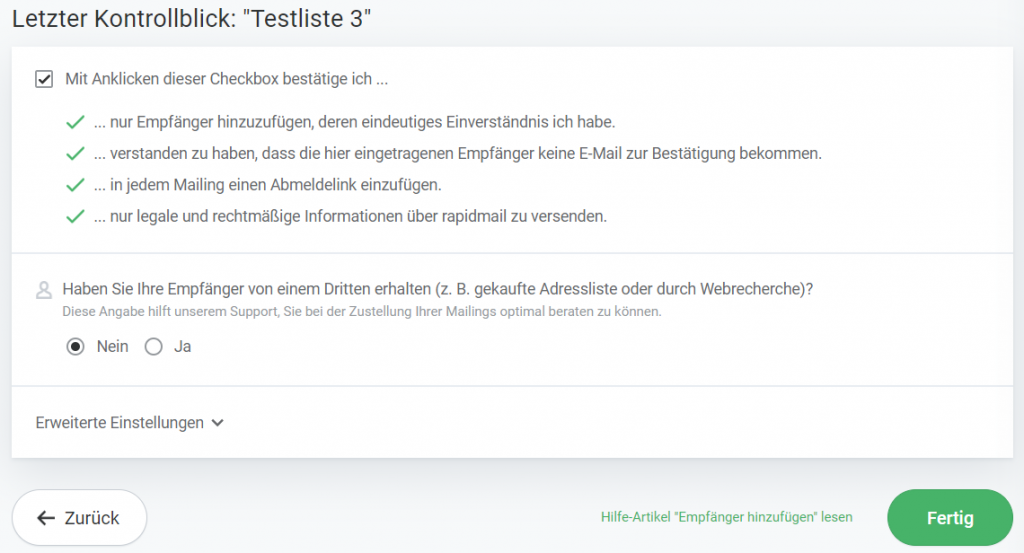Click the 'Ja' label text
The height and width of the screenshot is (553, 1024).
(183, 347)
